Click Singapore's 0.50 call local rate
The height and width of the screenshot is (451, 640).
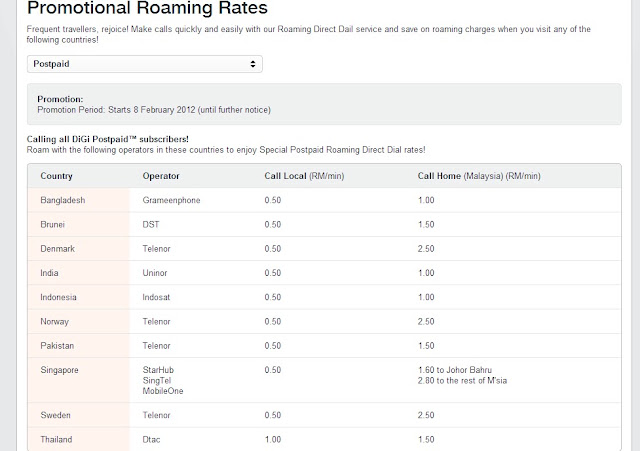(x=273, y=370)
